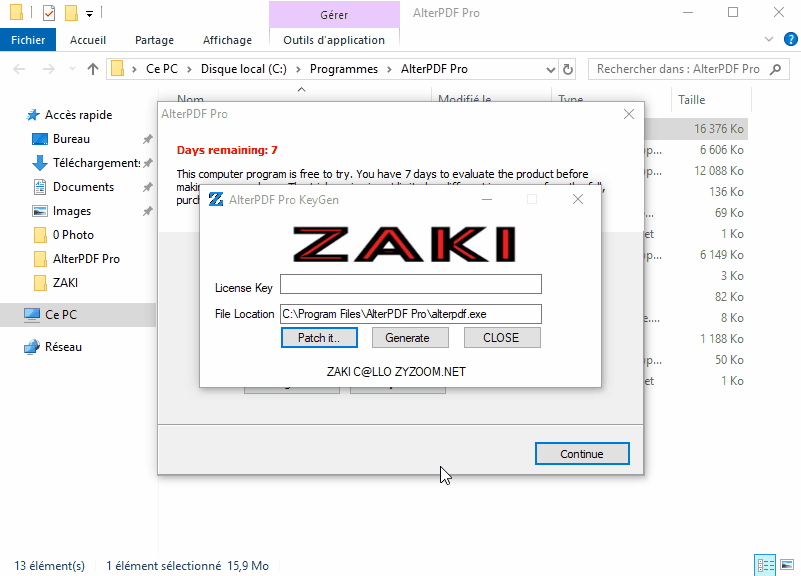801x576 pixels.
Task: Open Bureau in the navigation pane
Action: point(72,139)
